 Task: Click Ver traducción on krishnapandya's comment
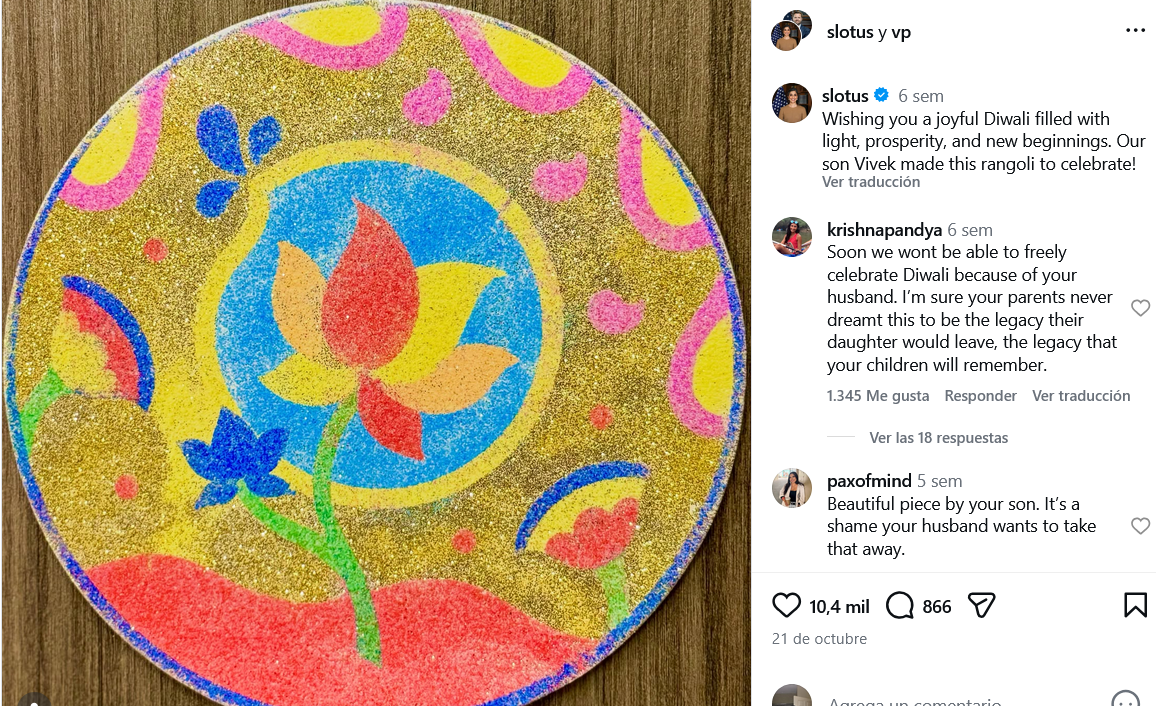(x=1081, y=396)
